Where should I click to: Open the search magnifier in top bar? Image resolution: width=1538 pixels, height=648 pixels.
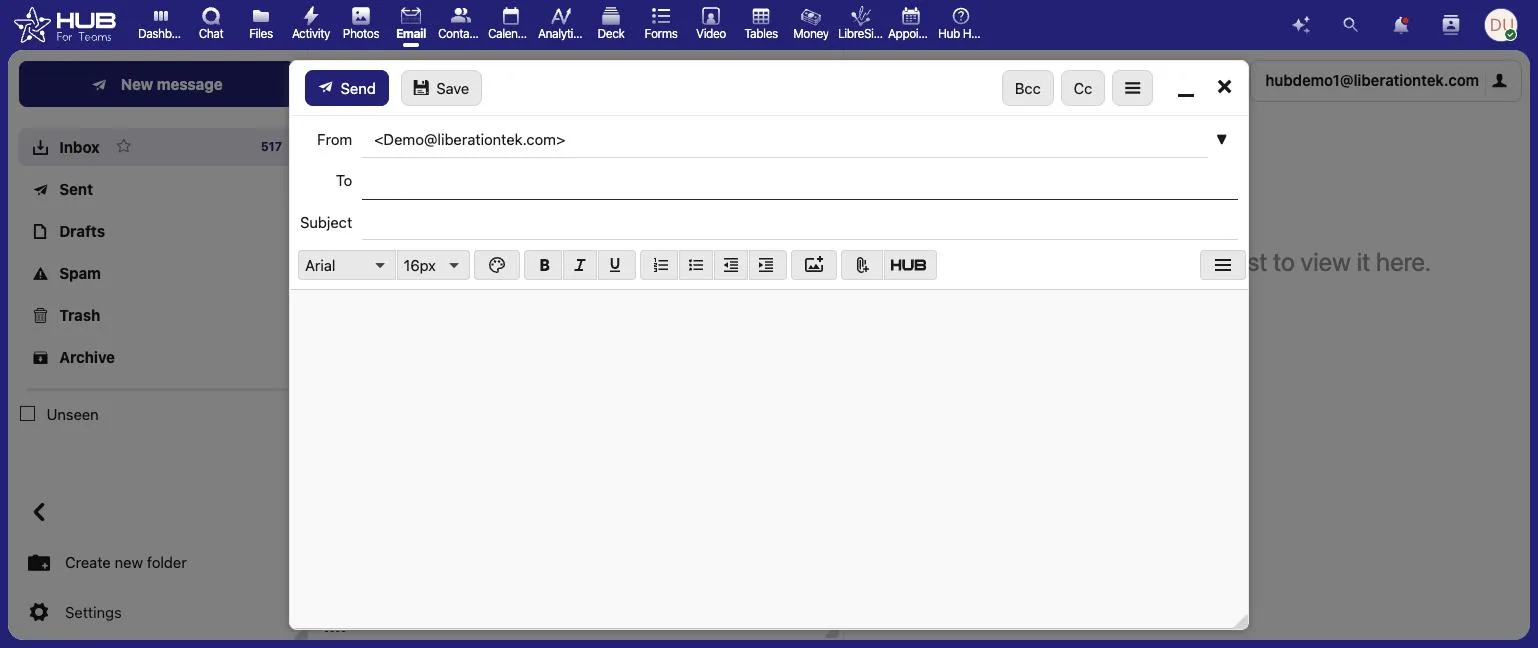tap(1351, 25)
